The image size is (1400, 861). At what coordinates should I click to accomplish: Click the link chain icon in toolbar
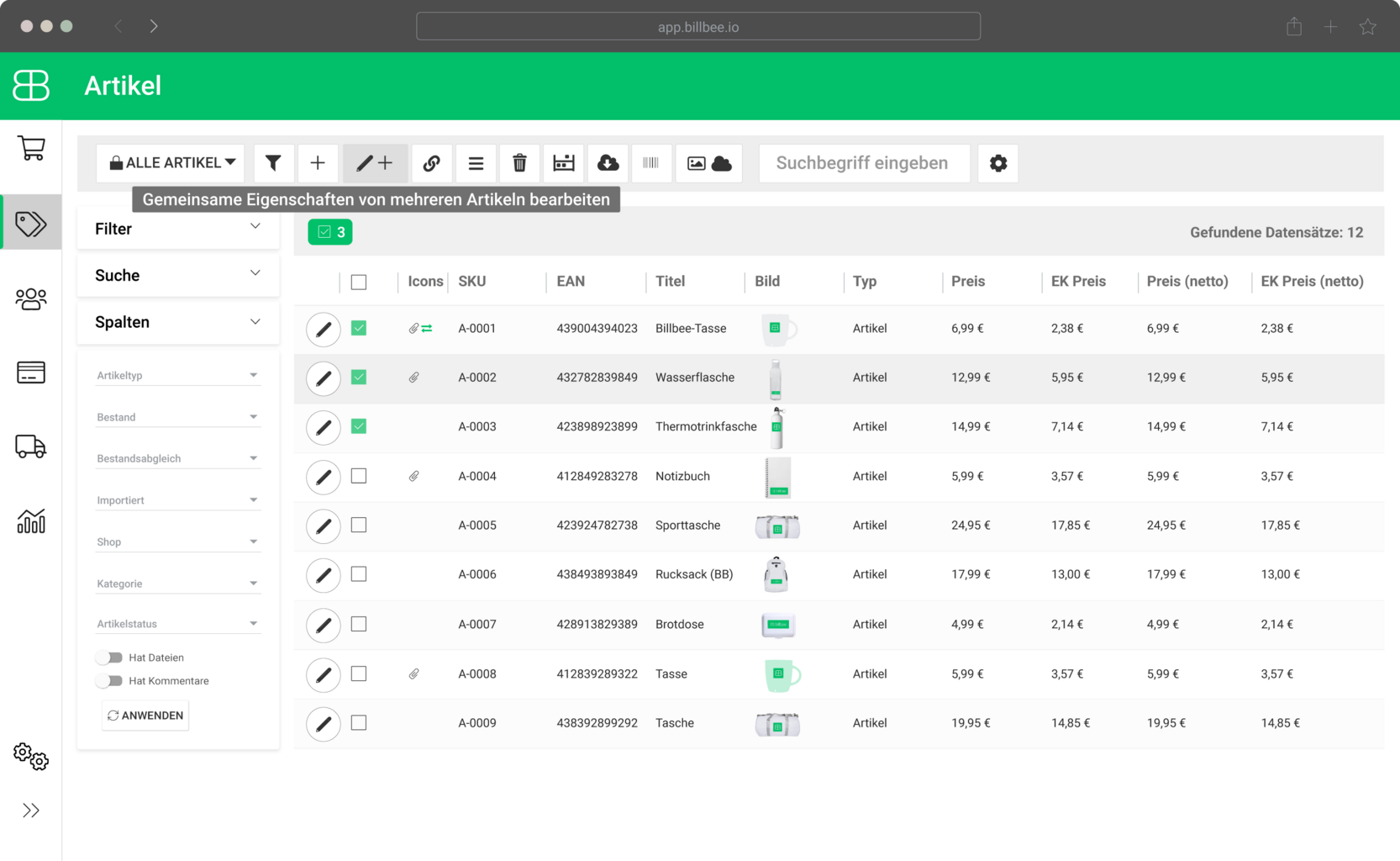click(x=431, y=163)
